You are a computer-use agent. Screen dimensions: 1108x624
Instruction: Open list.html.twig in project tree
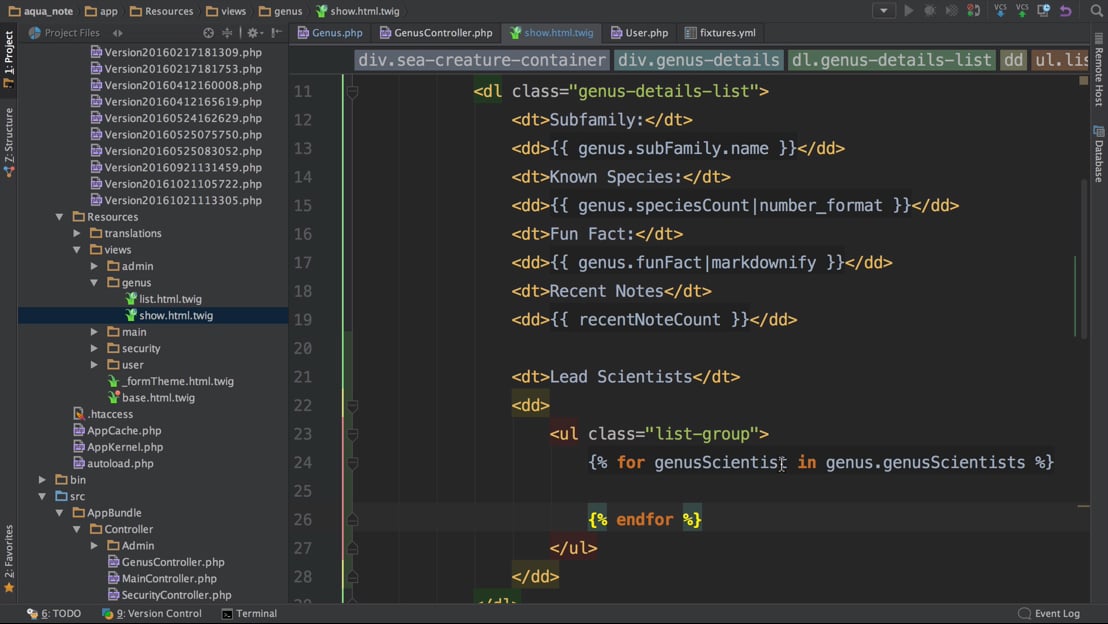click(170, 299)
